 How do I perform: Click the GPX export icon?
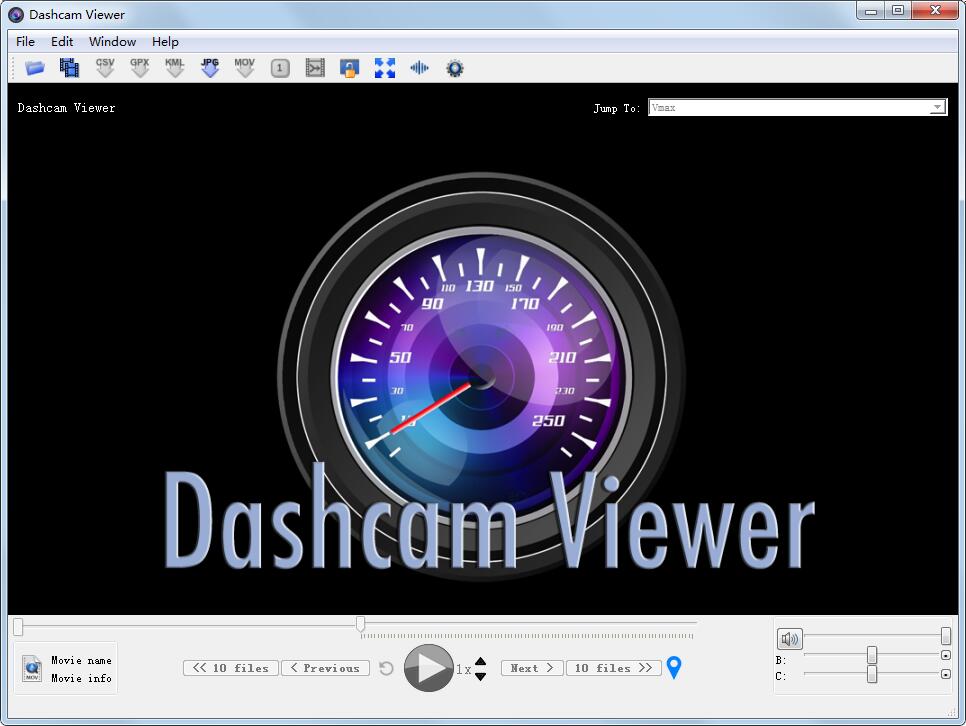140,66
